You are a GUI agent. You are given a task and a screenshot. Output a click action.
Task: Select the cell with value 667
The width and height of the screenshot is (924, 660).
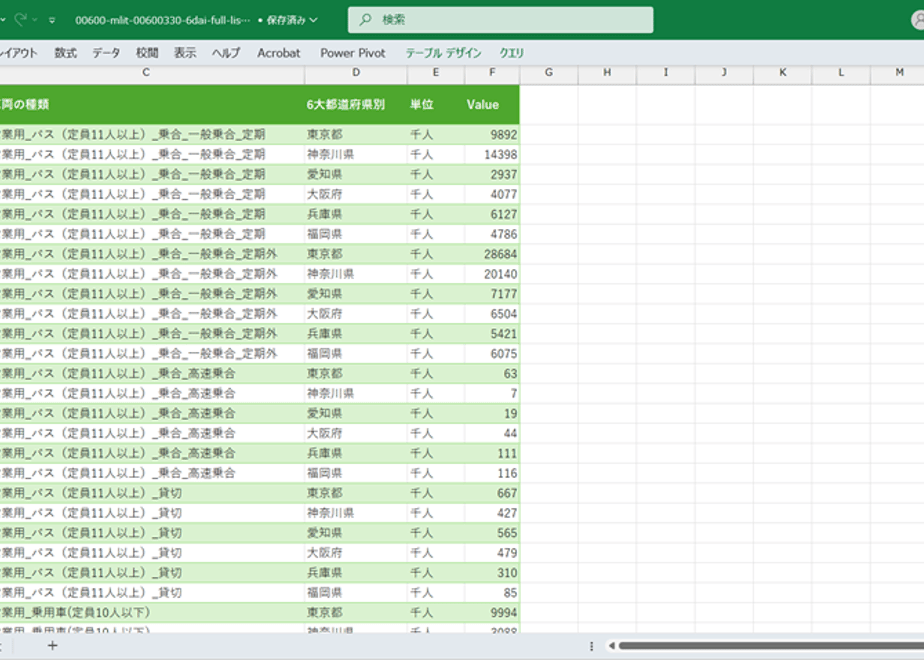[492, 493]
